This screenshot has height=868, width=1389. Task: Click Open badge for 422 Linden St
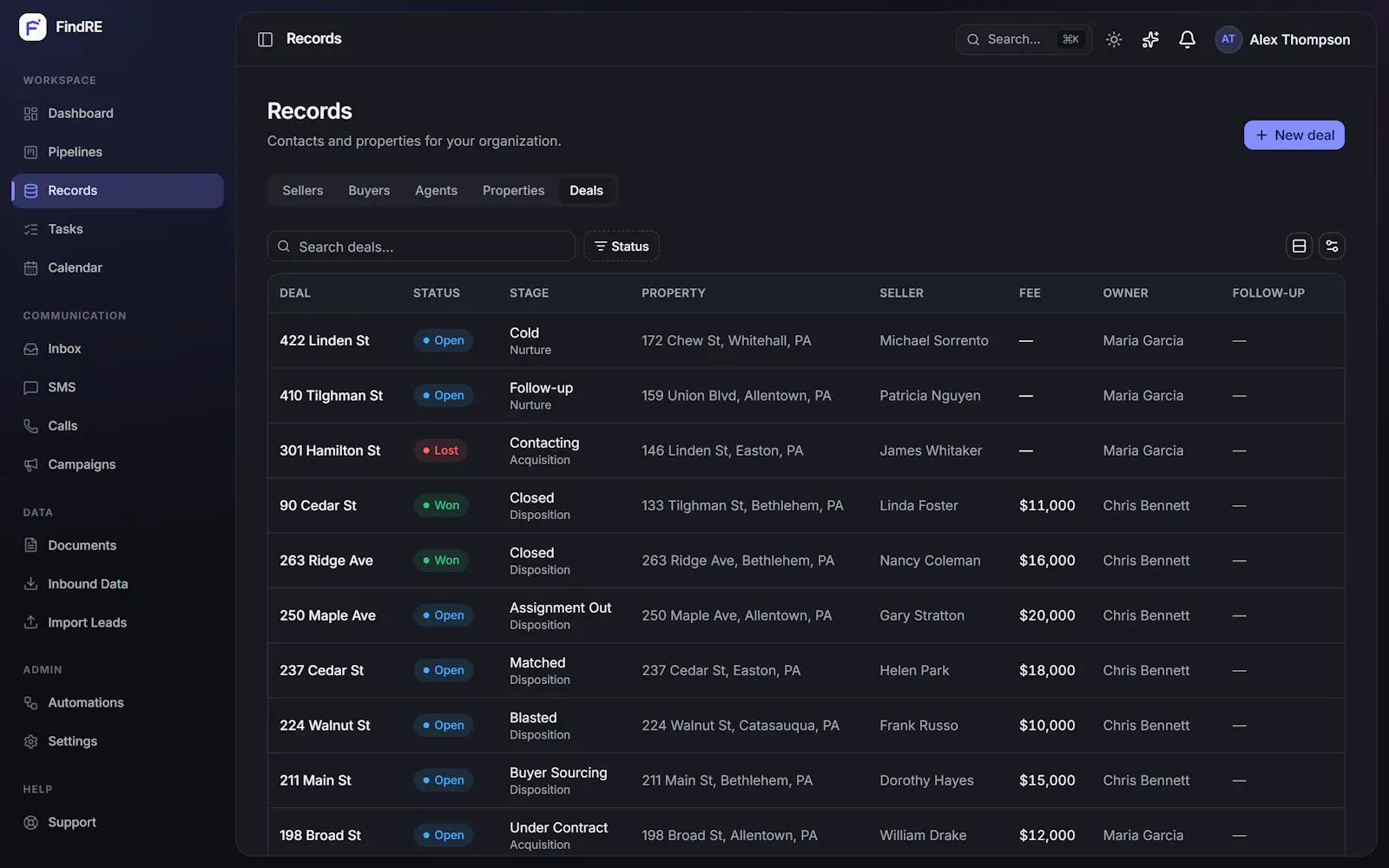pyautogui.click(x=444, y=341)
